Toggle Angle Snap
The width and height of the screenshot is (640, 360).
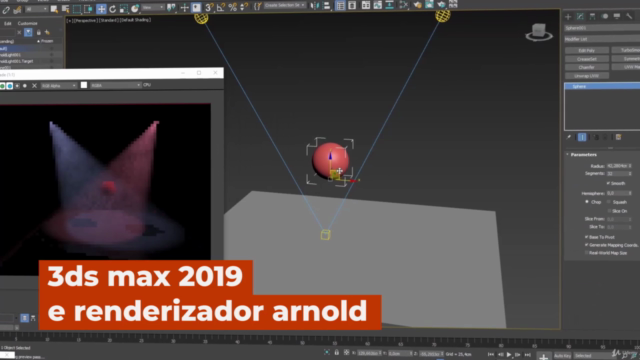point(221,7)
